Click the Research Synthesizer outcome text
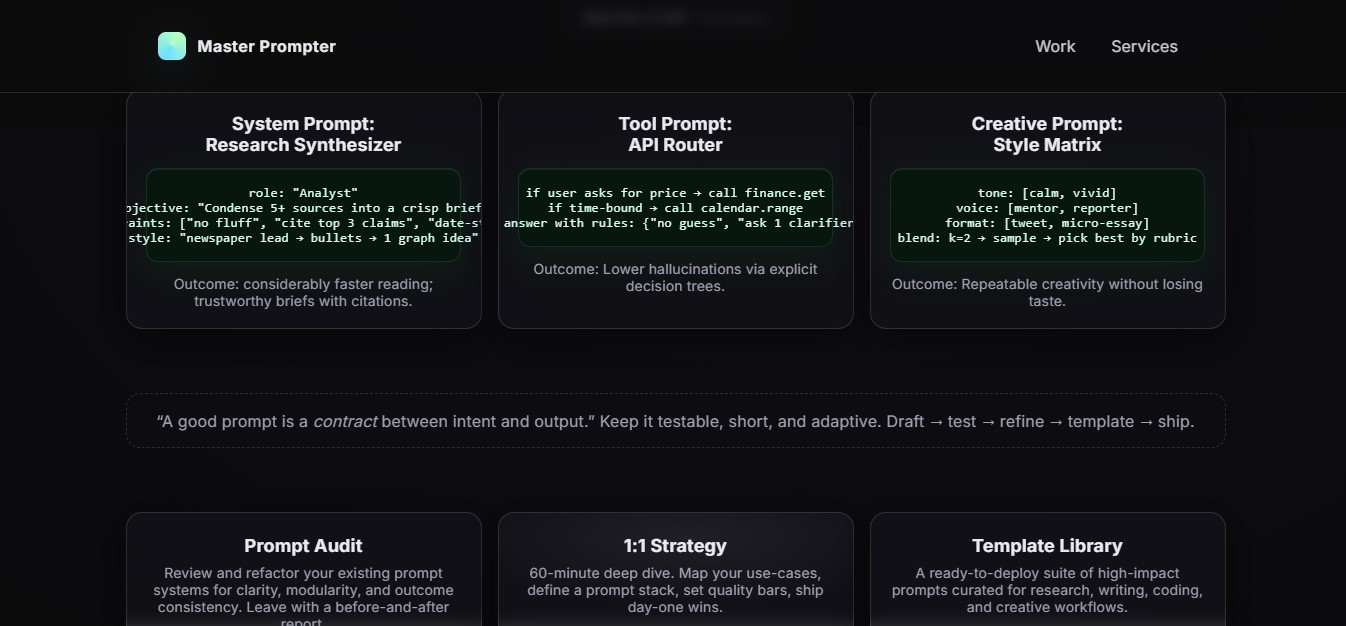Image resolution: width=1346 pixels, height=626 pixels. [303, 292]
